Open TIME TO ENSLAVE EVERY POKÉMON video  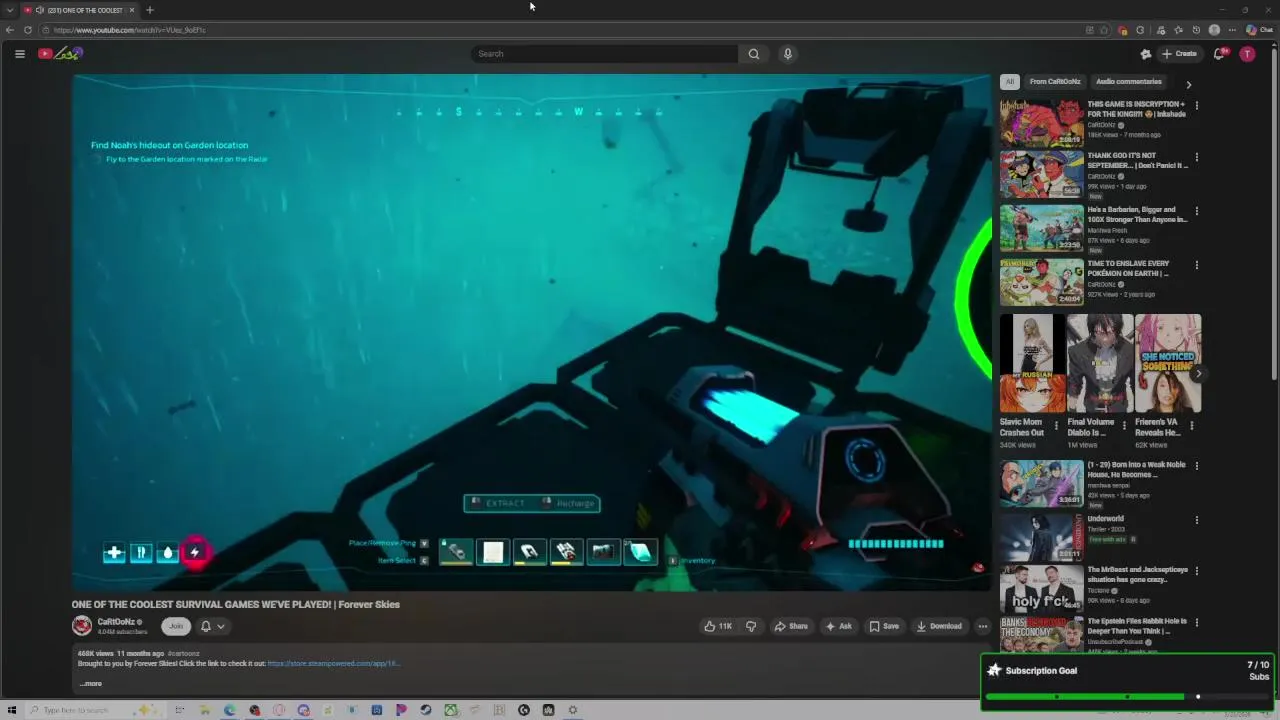(x=1041, y=283)
